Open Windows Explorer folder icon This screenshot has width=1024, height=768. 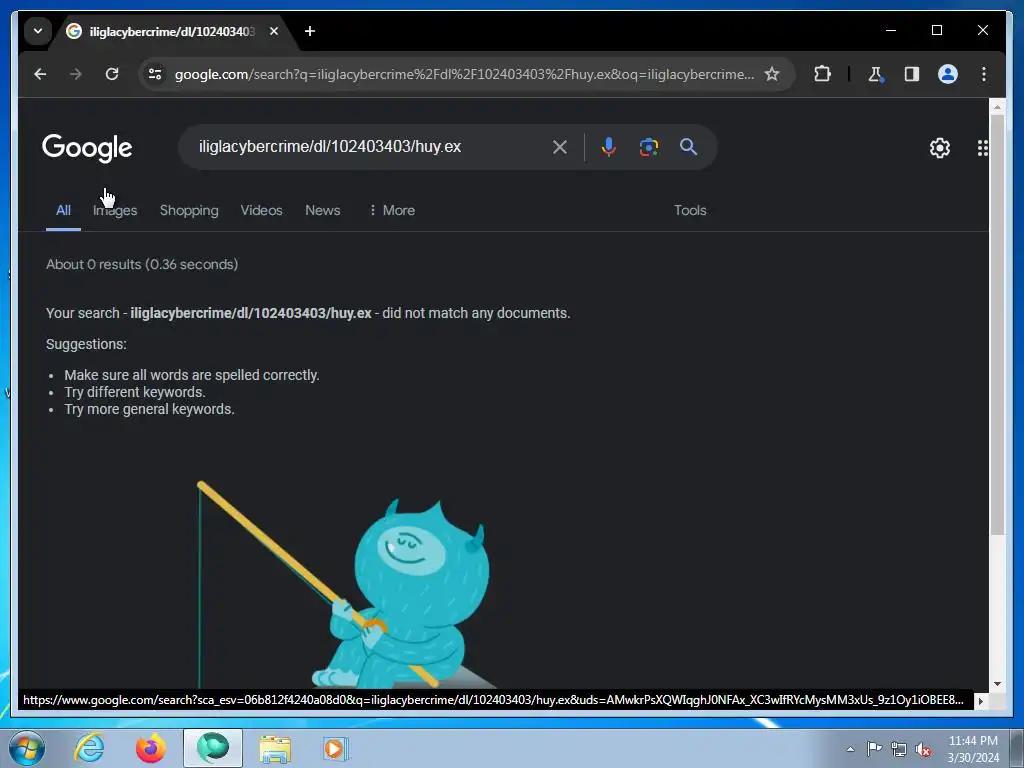point(275,748)
